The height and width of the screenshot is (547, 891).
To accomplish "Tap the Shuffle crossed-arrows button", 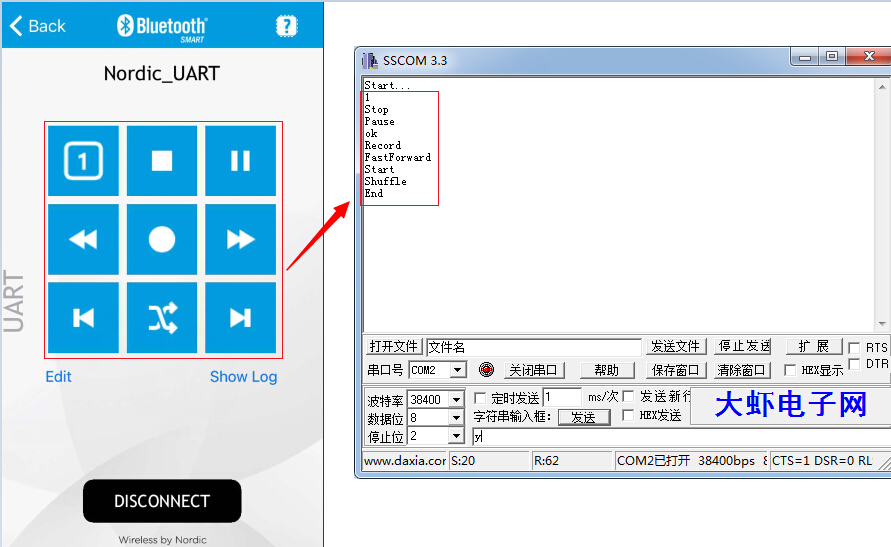I will click(162, 318).
